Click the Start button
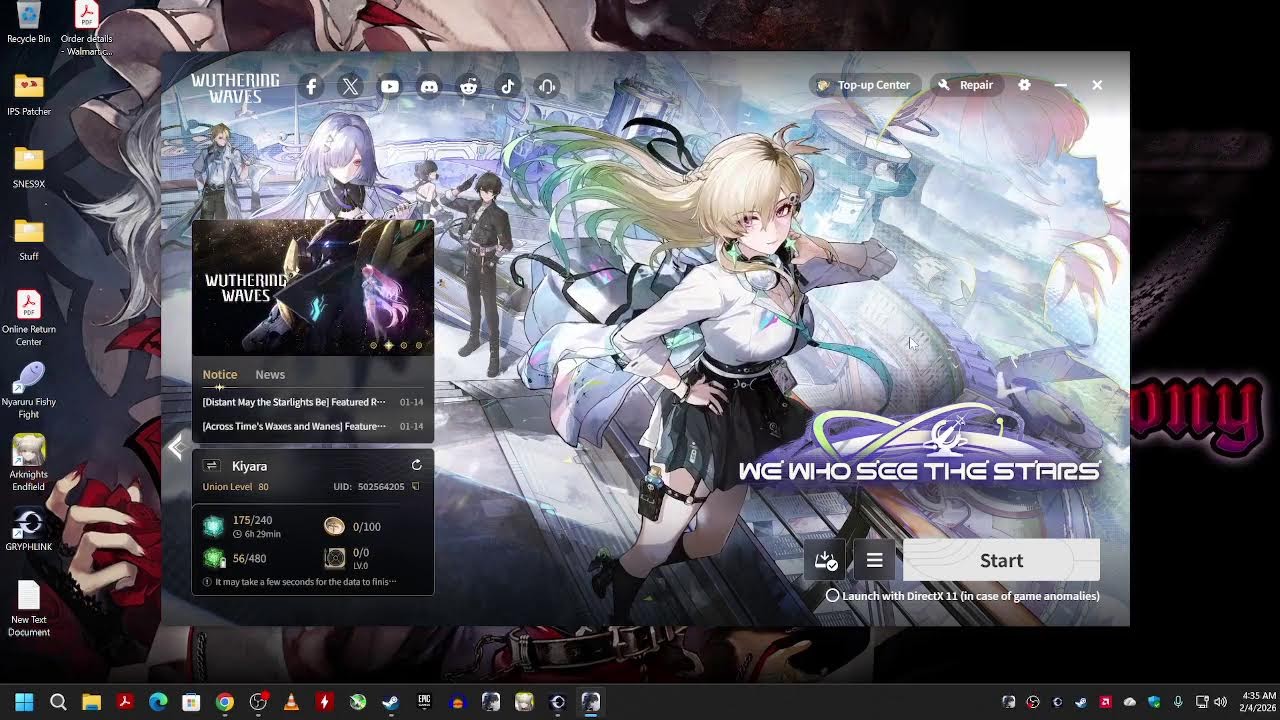 click(1001, 560)
